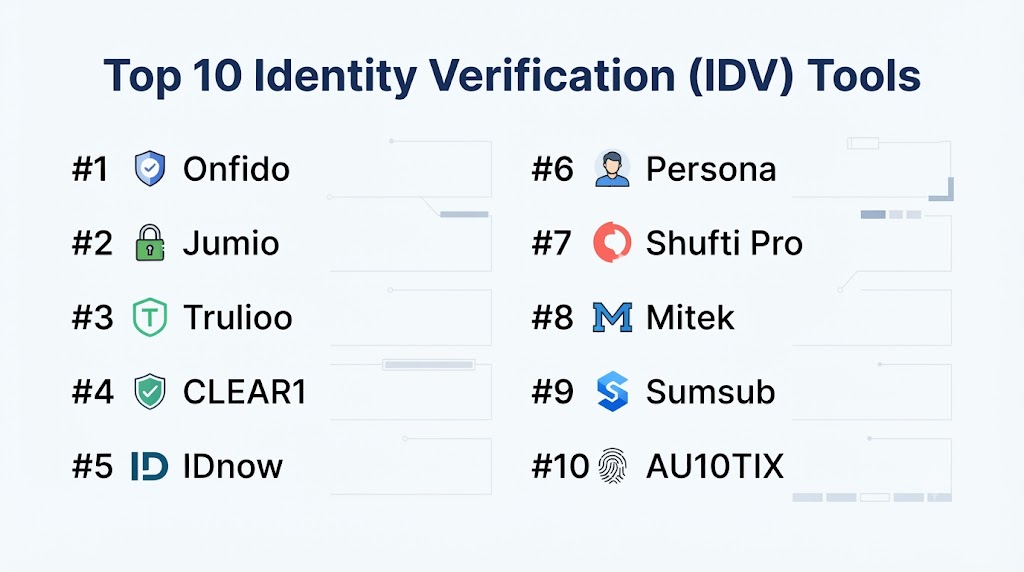
Task: Click the Onfido blue shield checkmark icon
Action: point(150,168)
